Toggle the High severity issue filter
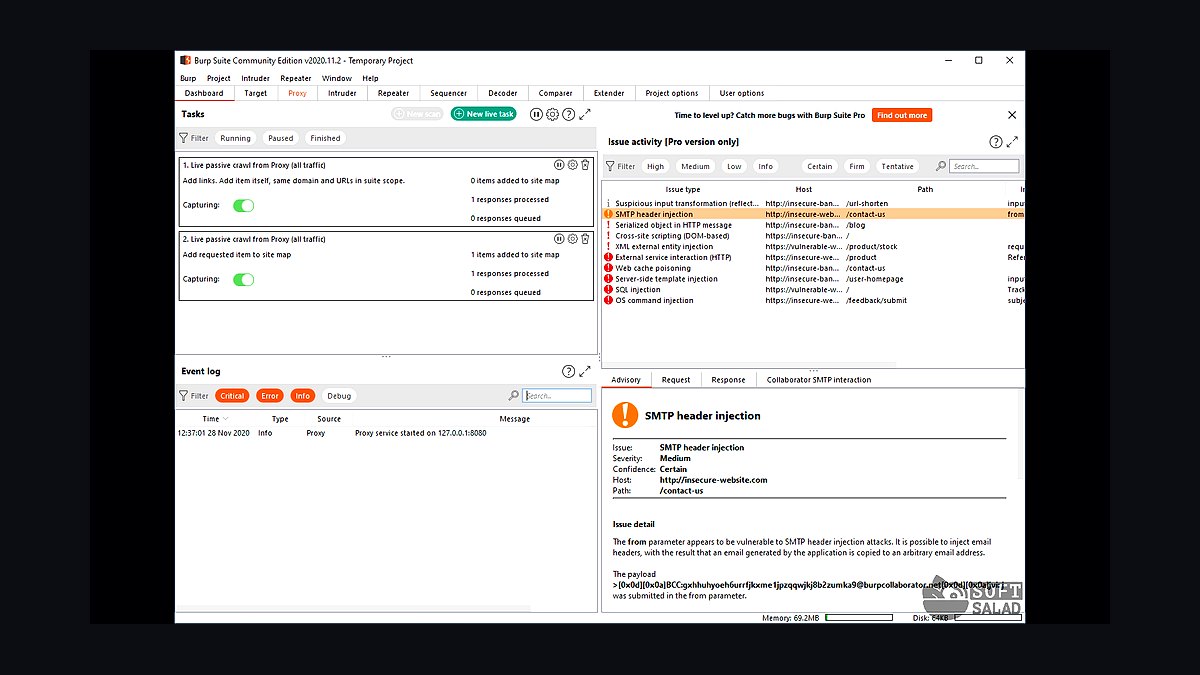This screenshot has height=675, width=1200. point(655,167)
